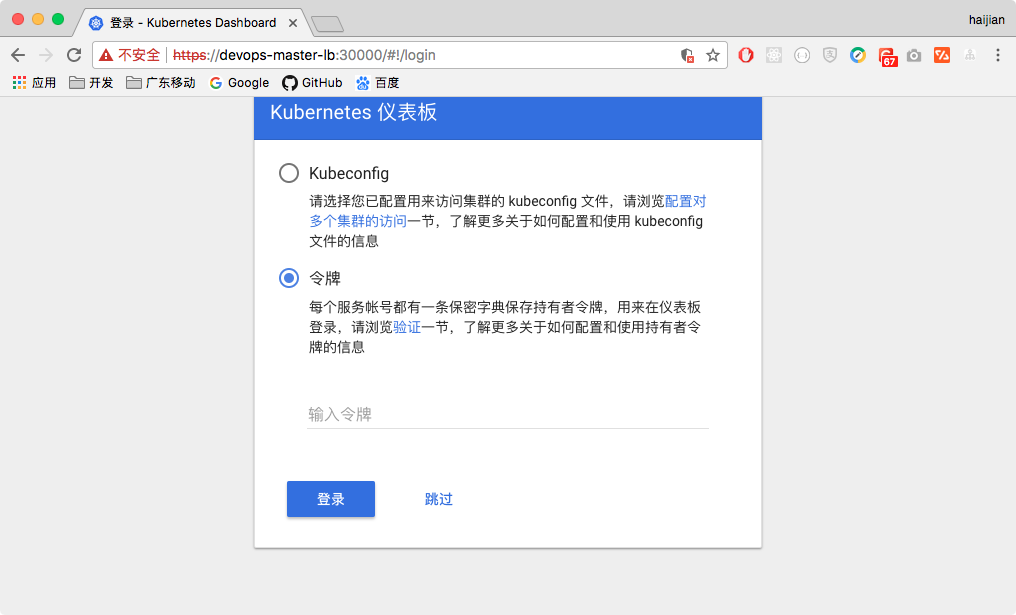
Task: Open the Google bookmark
Action: (239, 82)
